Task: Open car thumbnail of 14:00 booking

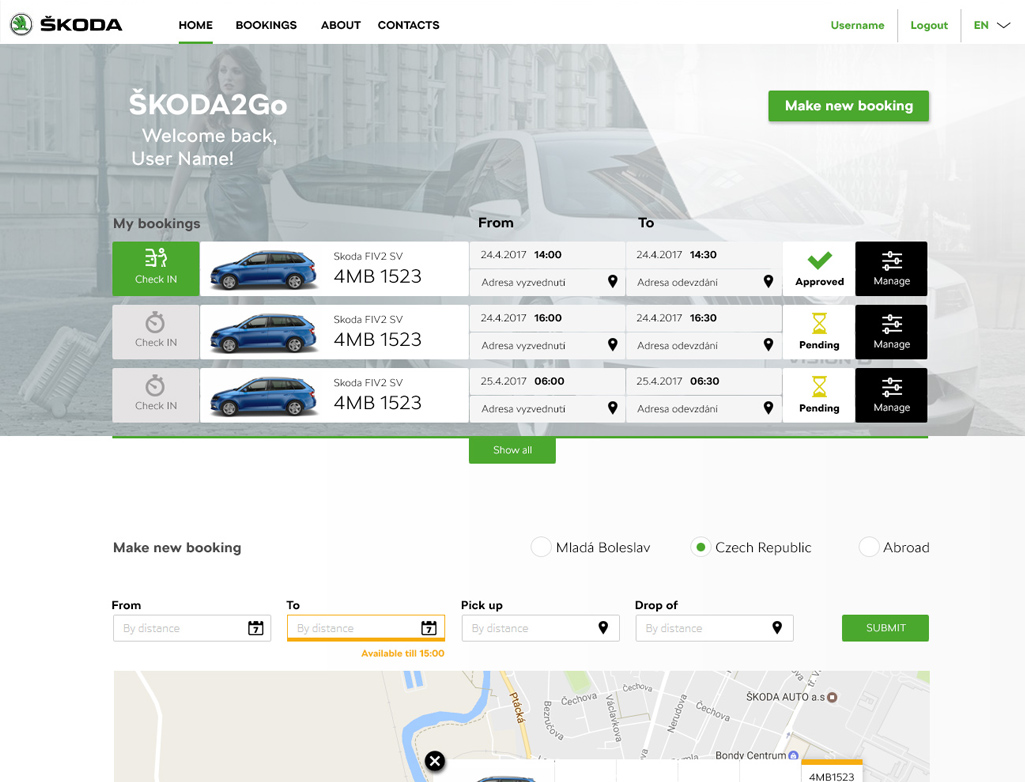Action: (263, 269)
